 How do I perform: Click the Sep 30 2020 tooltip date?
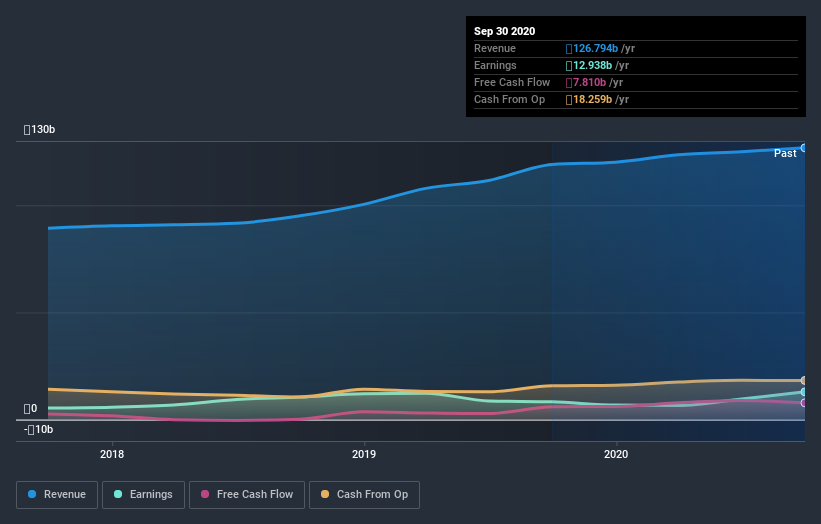click(x=504, y=31)
